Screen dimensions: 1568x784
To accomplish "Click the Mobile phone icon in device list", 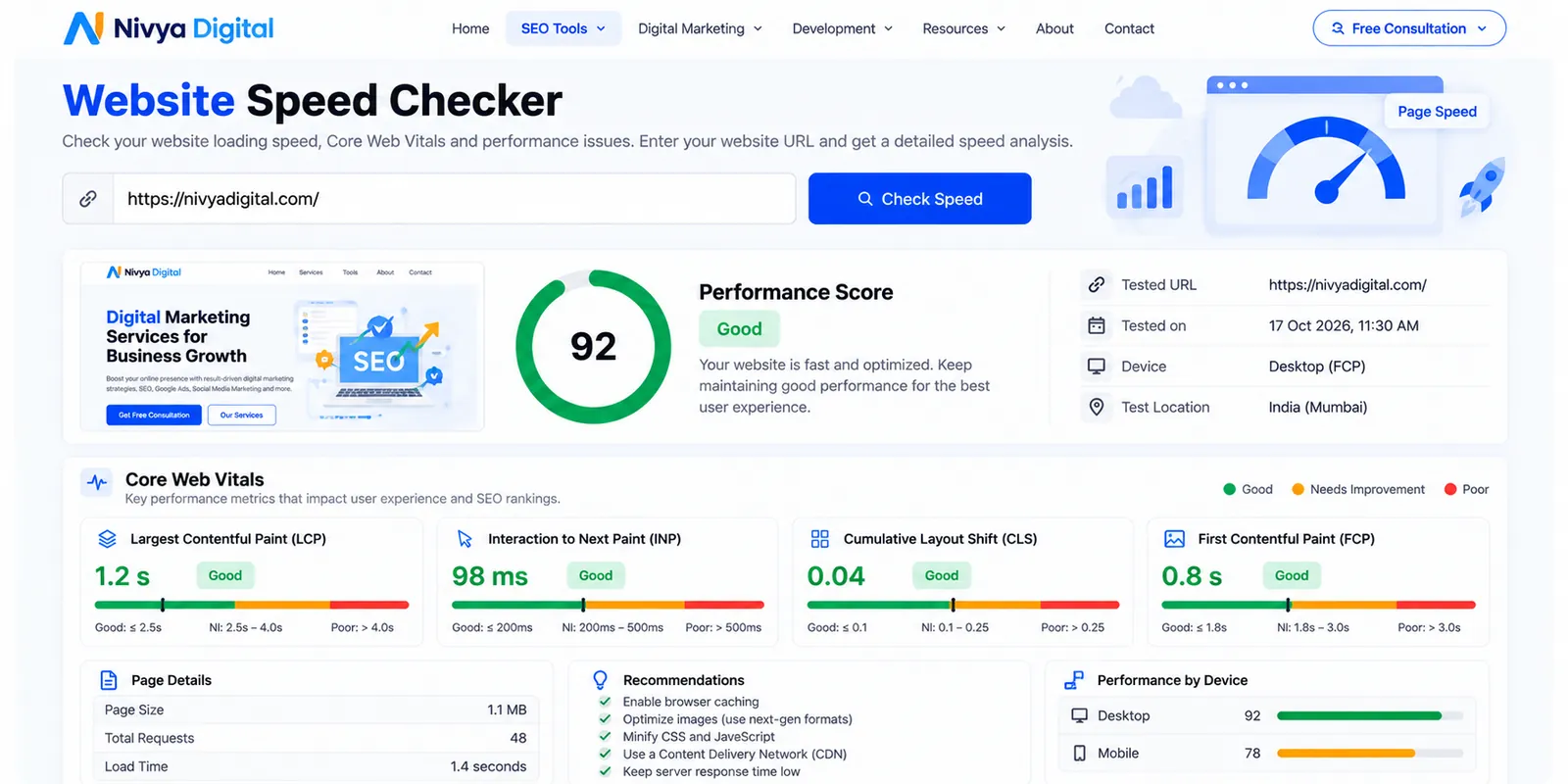I will (1079, 753).
